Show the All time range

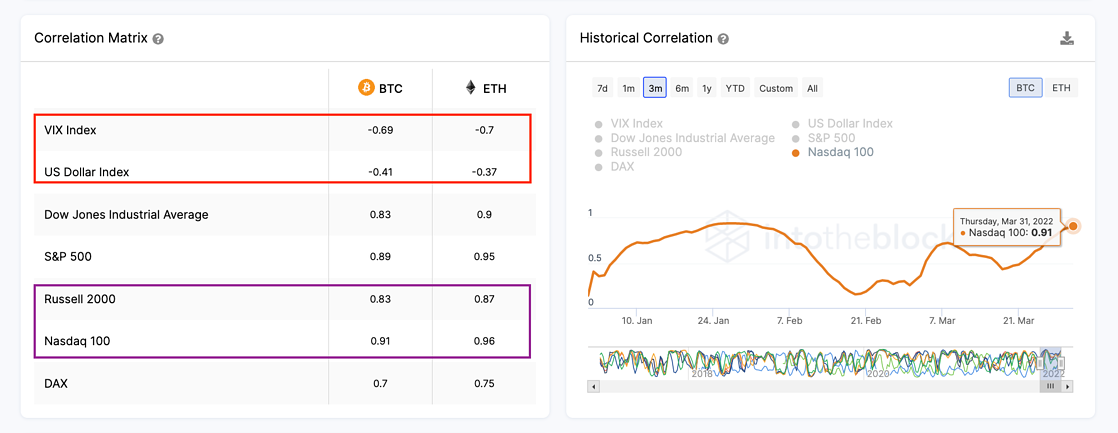point(812,88)
